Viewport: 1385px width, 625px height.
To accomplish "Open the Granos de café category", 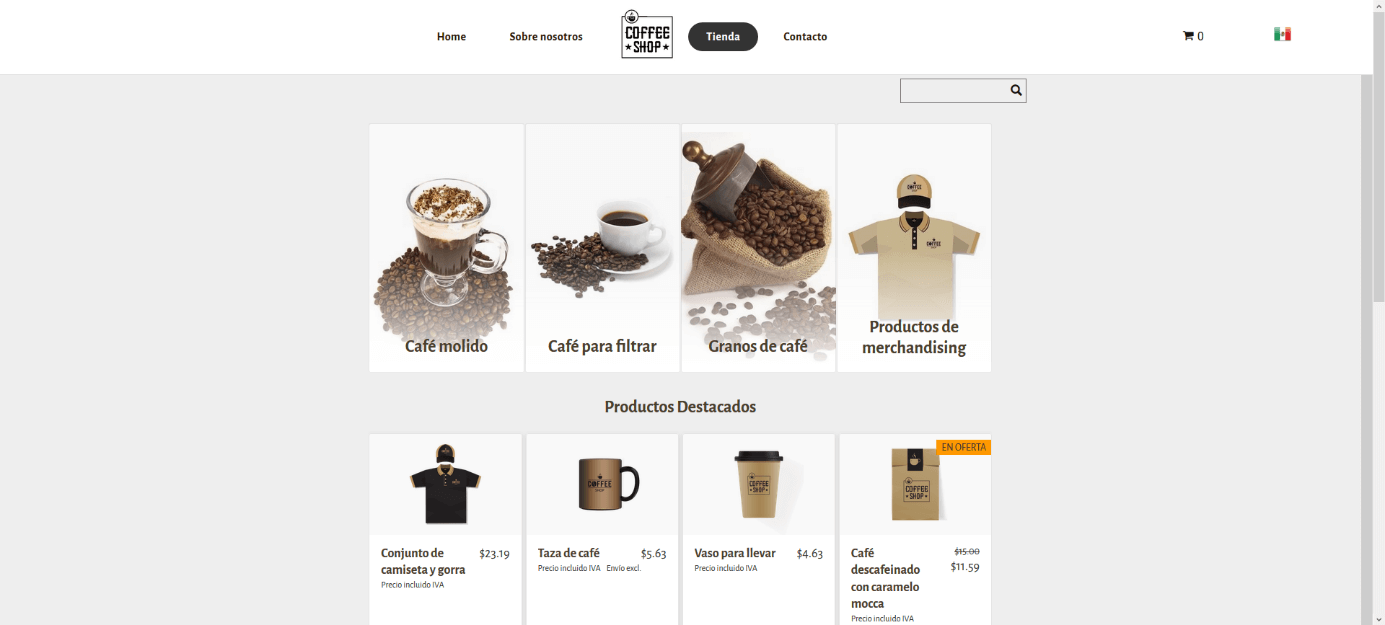I will (x=758, y=248).
